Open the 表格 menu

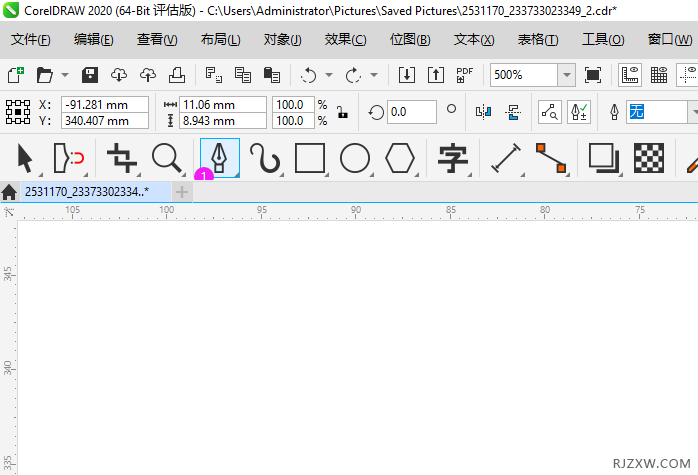[x=538, y=40]
